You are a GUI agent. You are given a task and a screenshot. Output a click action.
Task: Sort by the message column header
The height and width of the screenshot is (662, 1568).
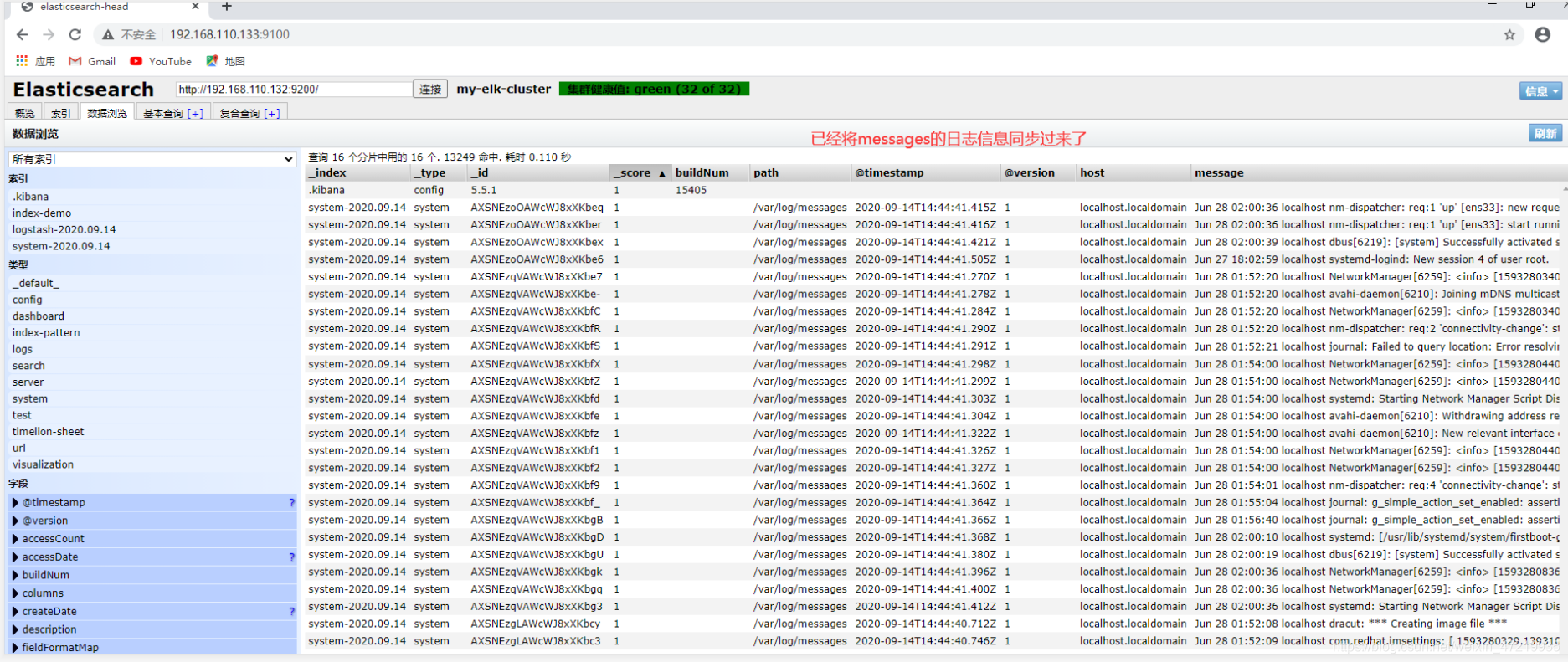pos(1377,172)
